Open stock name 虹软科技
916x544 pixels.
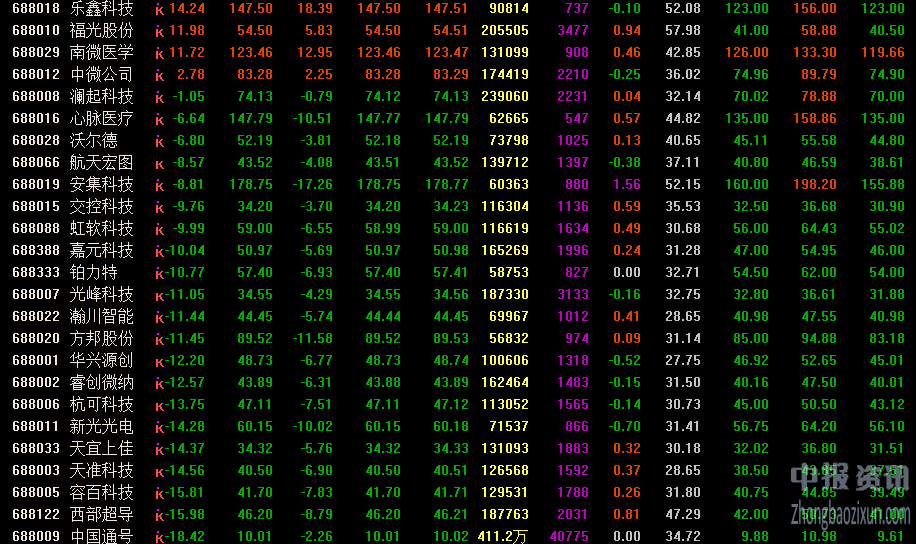pos(102,228)
